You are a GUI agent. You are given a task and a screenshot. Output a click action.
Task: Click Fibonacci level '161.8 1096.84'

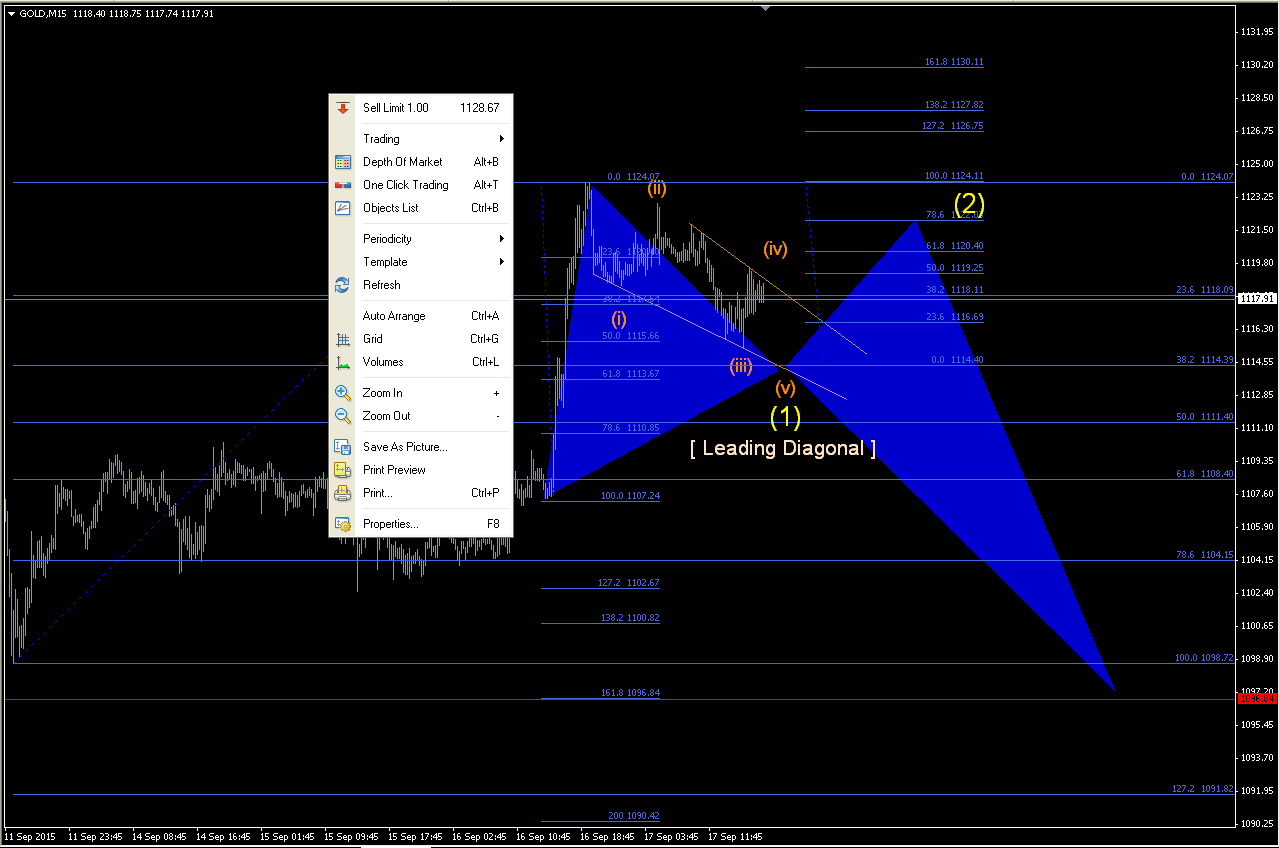[630, 693]
